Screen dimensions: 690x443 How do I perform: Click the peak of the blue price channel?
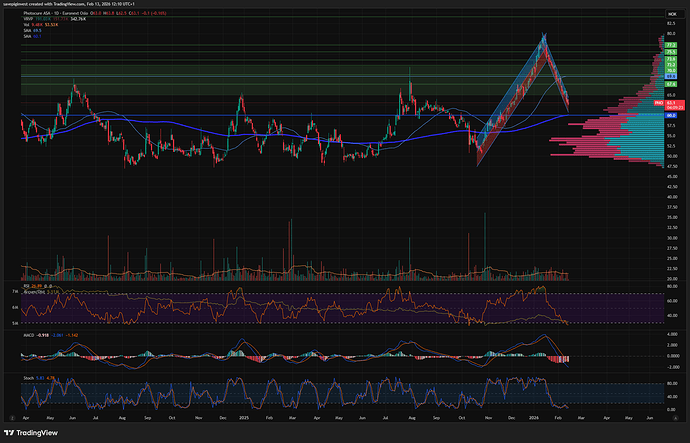click(x=543, y=36)
